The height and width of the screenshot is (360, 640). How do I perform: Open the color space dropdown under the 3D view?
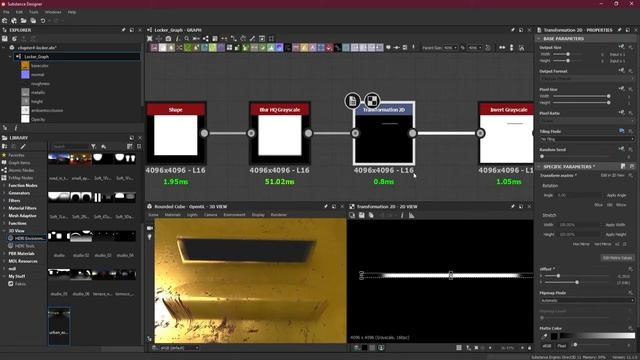coord(179,348)
